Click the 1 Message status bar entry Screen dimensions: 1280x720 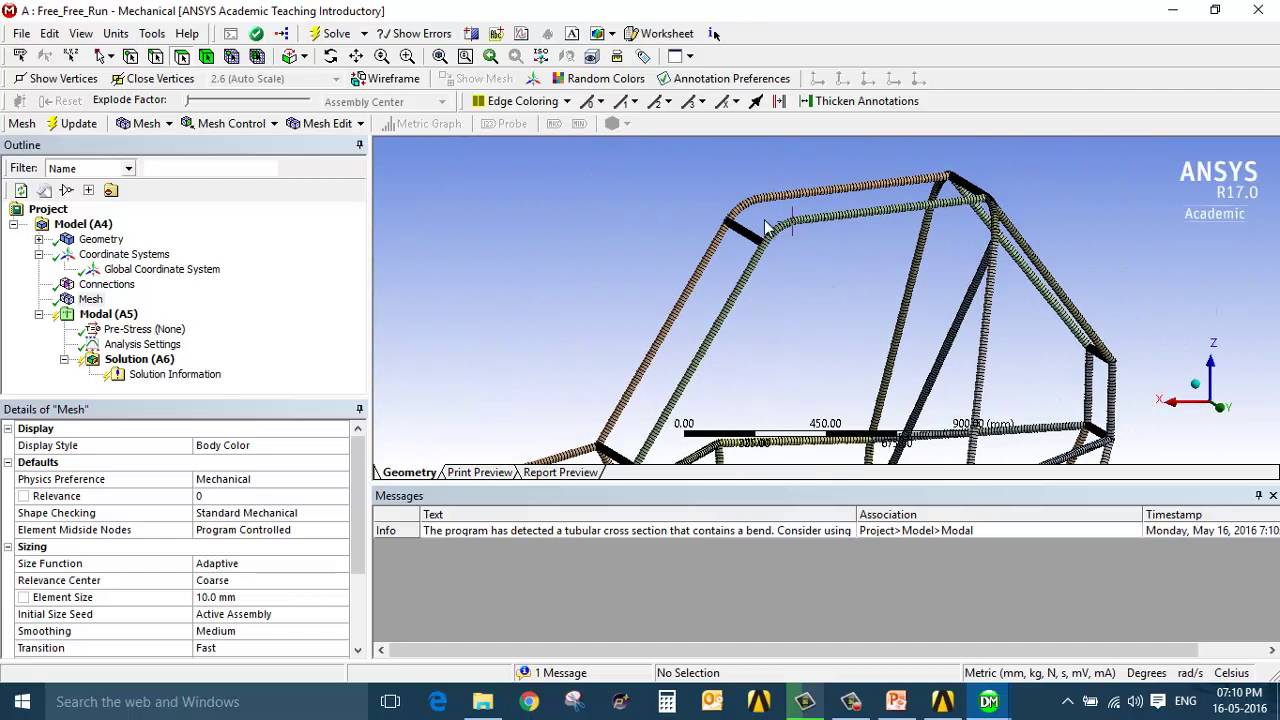[x=552, y=673]
